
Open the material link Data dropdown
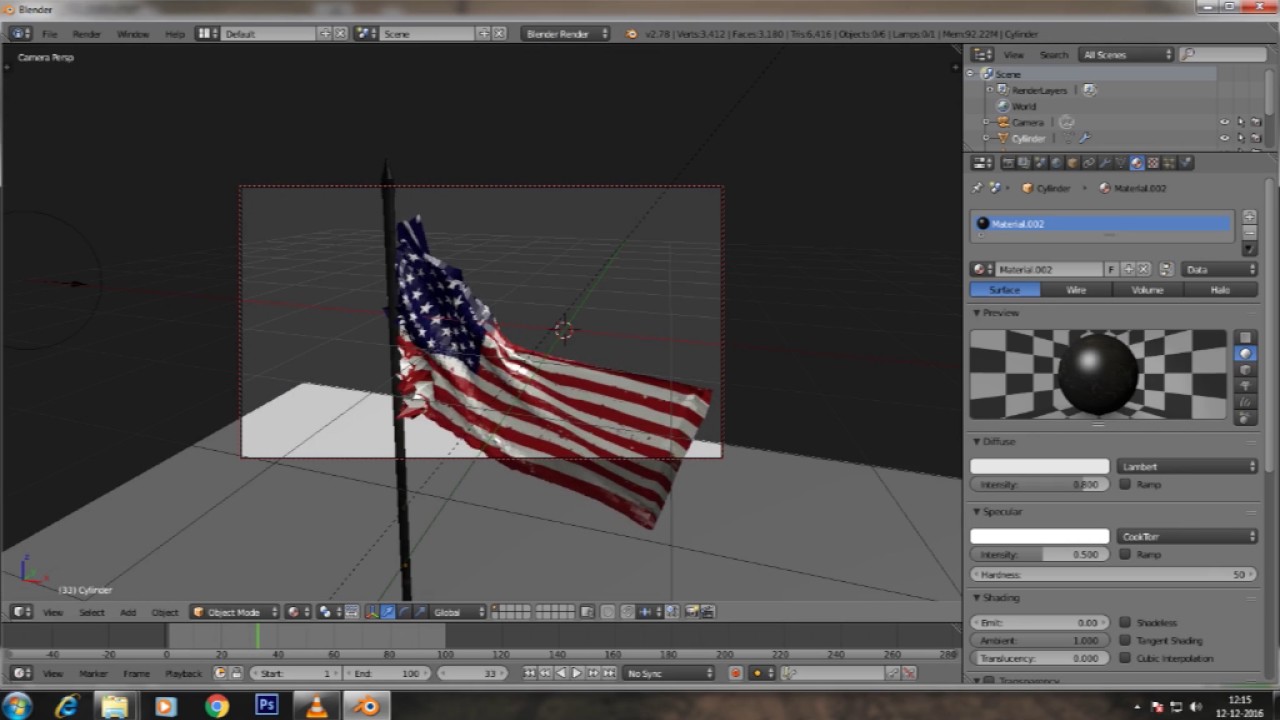(x=1219, y=269)
